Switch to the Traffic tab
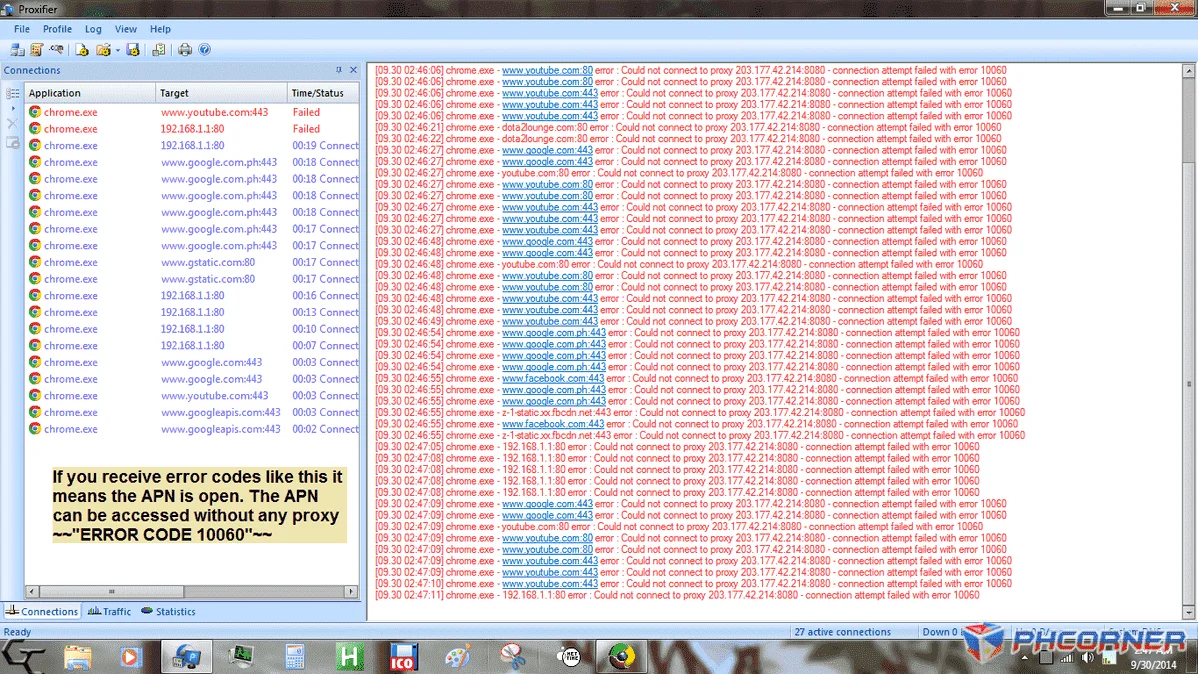Screen dimensions: 1198x674 (x=109, y=611)
